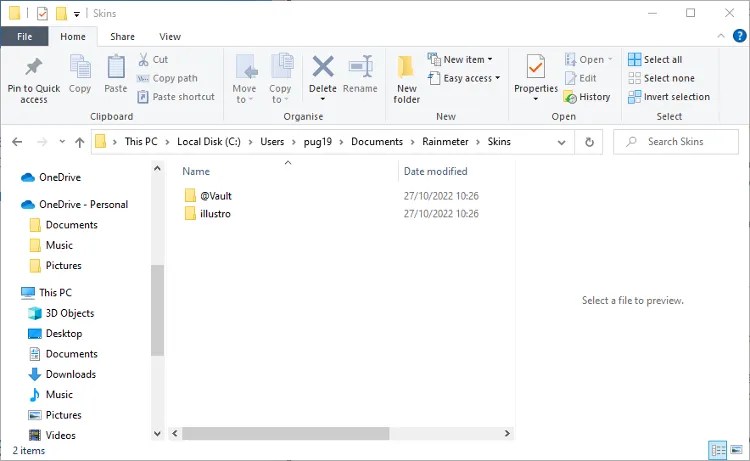The width and height of the screenshot is (750, 461).
Task: Select the illustro folder
Action: [x=207, y=213]
